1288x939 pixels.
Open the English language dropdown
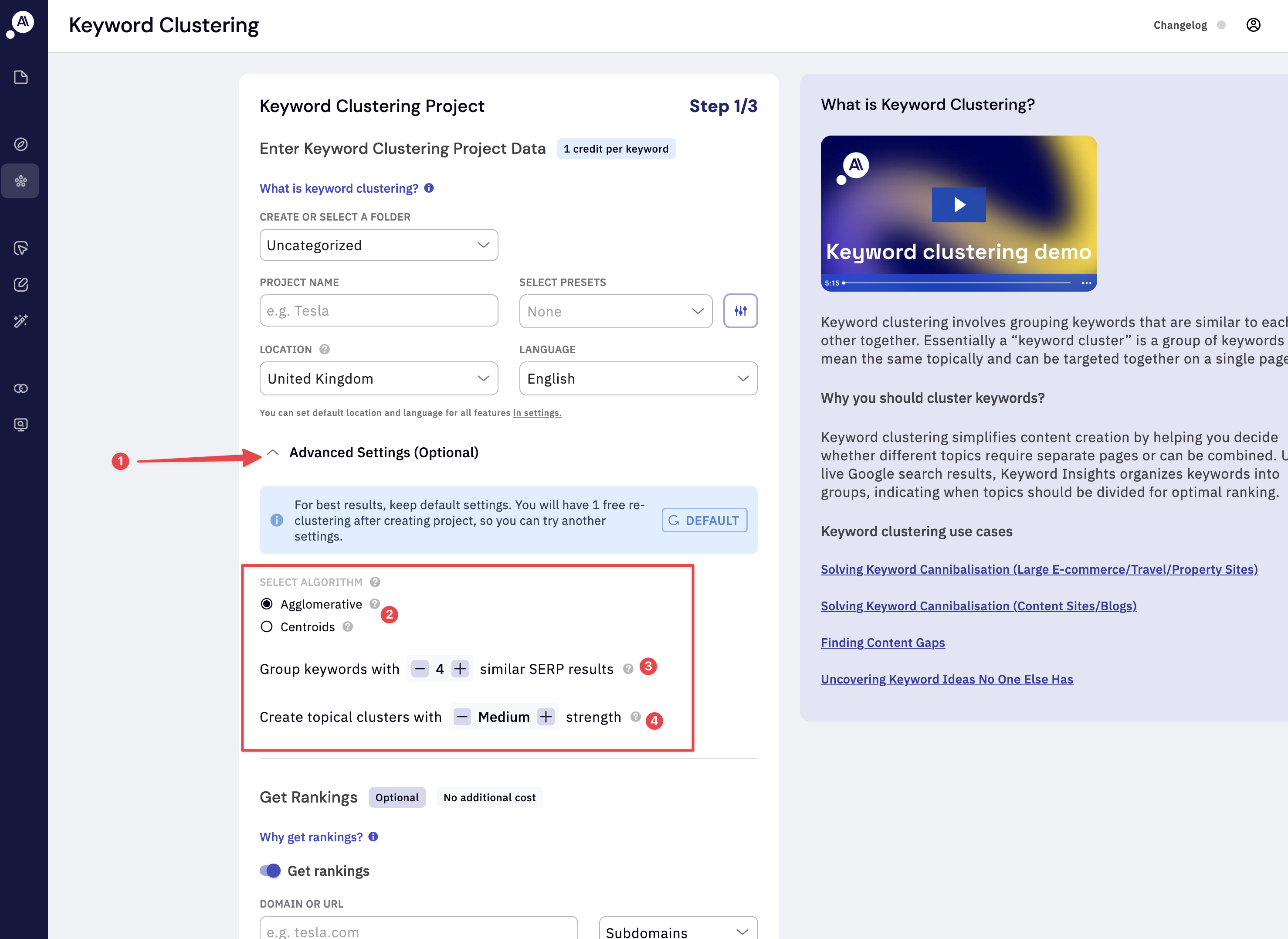click(x=637, y=378)
